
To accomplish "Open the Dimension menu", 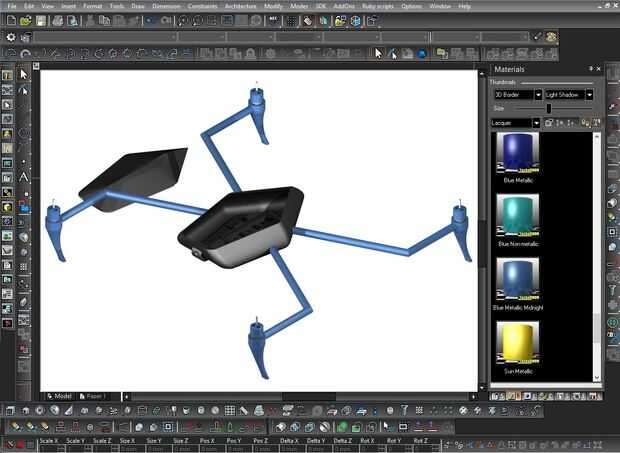I will pos(166,6).
